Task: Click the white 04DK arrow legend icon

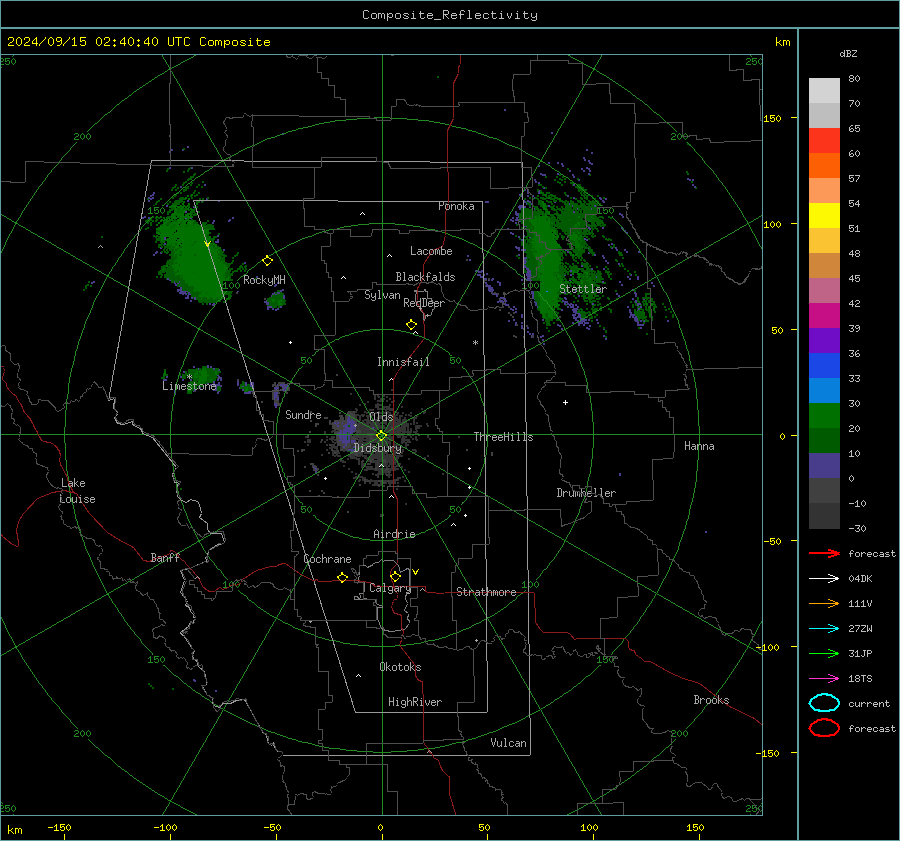Action: pos(824,578)
